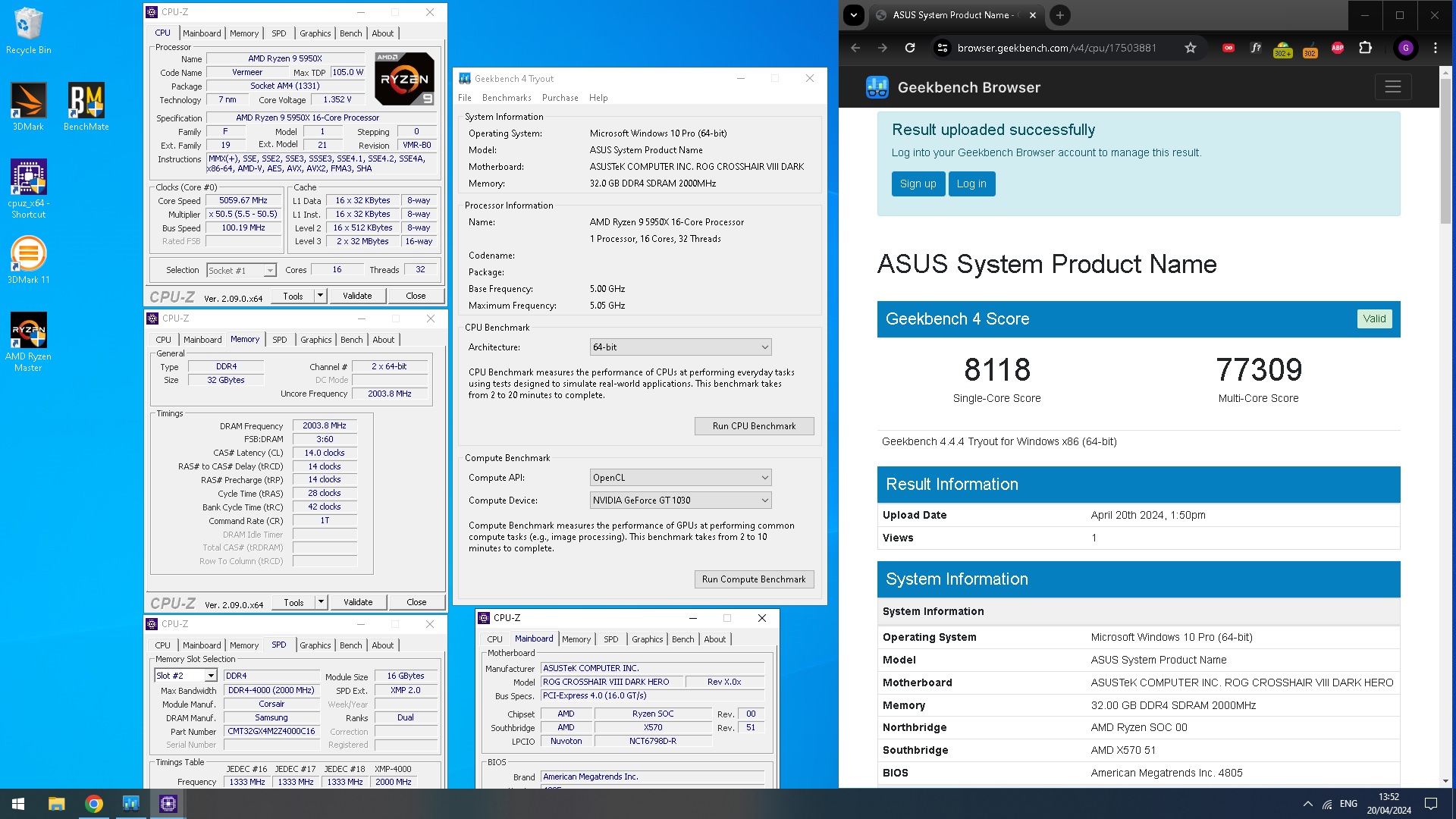Screen dimensions: 1456x819
Task: Open the Recycle Bin desktop icon
Action: tap(28, 30)
